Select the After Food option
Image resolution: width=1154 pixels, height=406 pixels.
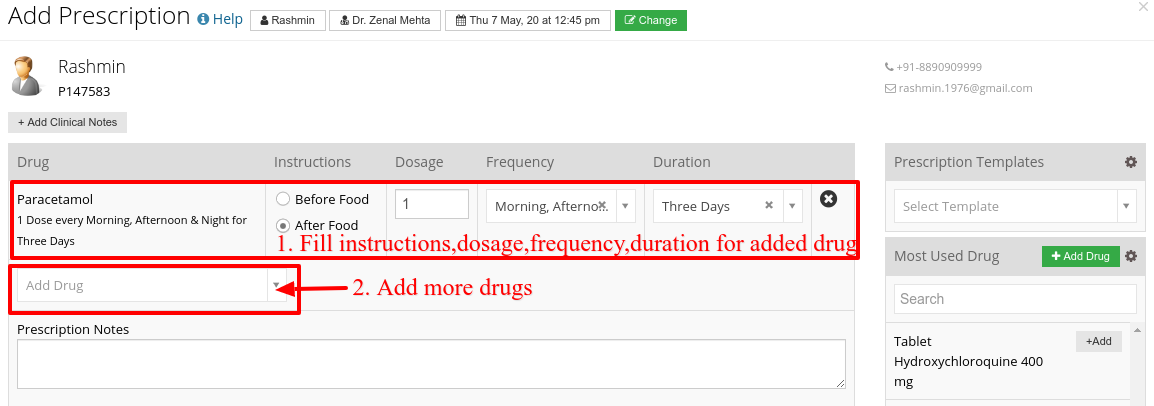click(x=283, y=225)
